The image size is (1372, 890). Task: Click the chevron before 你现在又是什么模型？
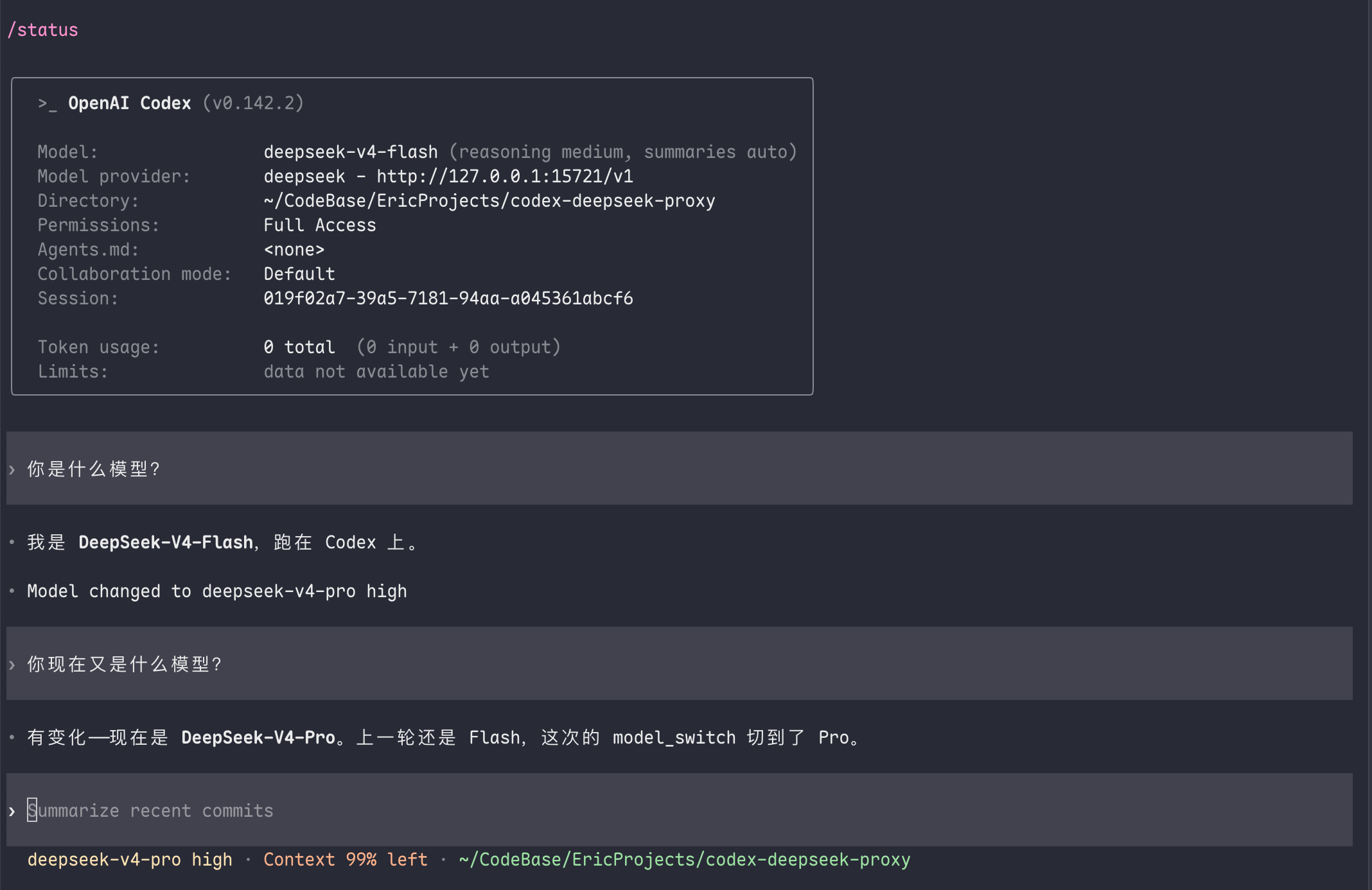(x=12, y=665)
